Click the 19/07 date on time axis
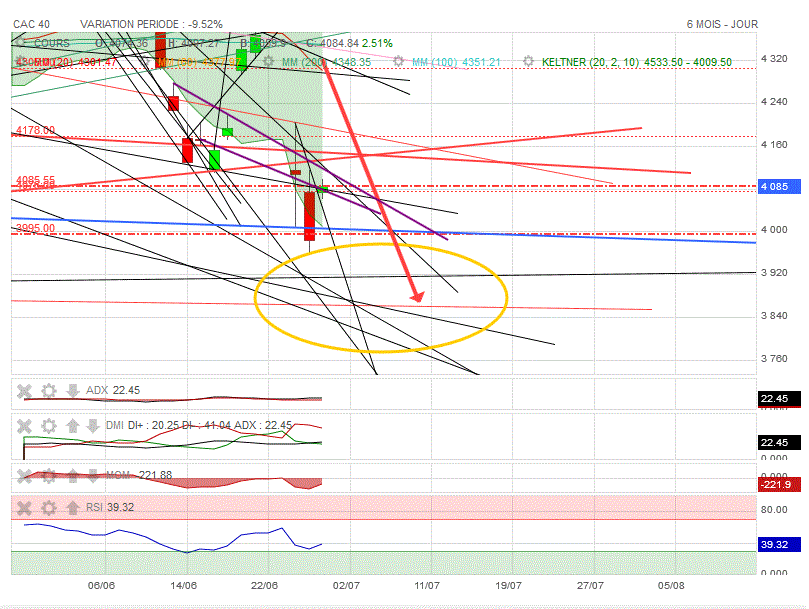 [x=508, y=585]
